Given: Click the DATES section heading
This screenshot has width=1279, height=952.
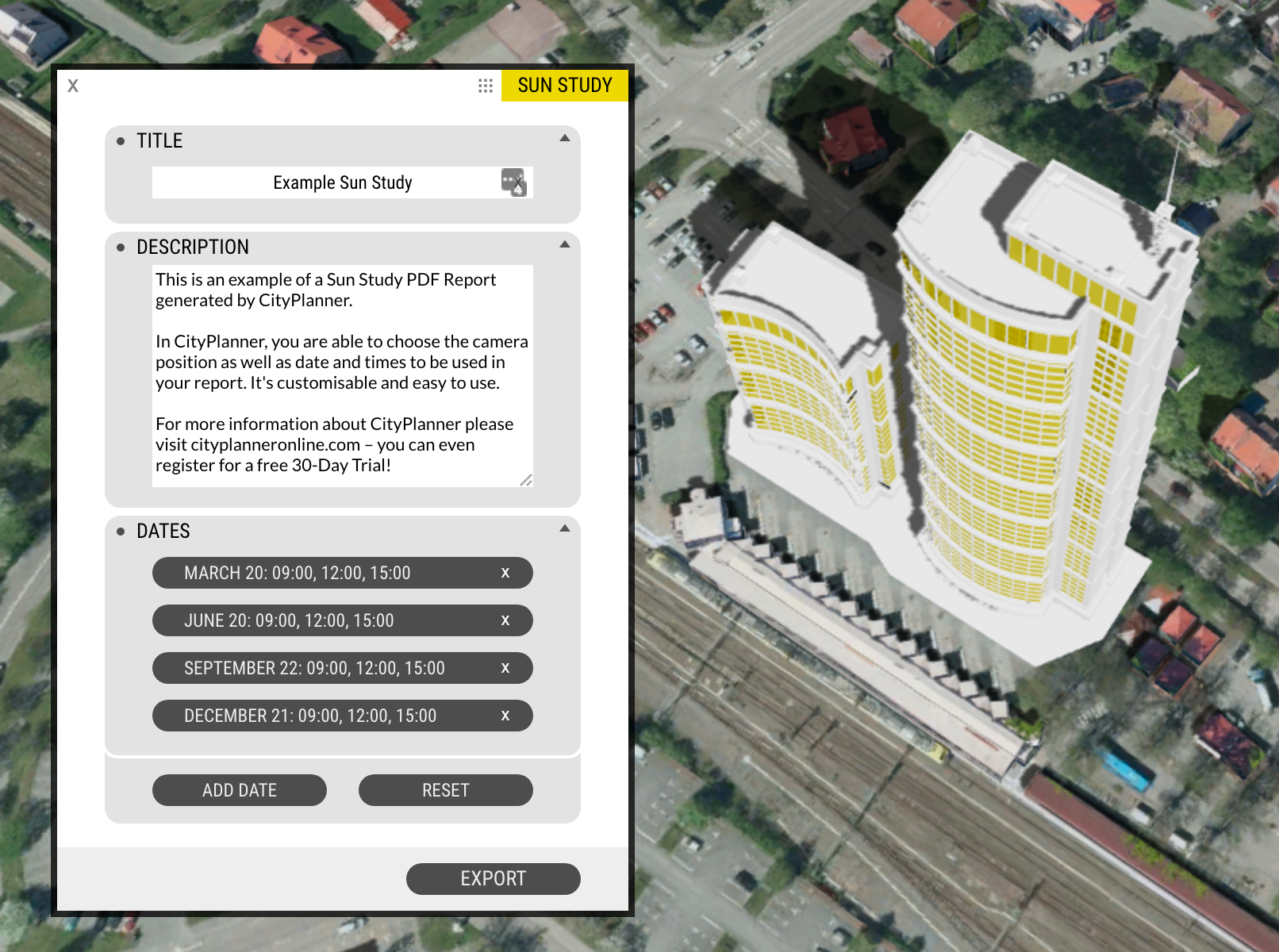Looking at the screenshot, I should click(163, 532).
